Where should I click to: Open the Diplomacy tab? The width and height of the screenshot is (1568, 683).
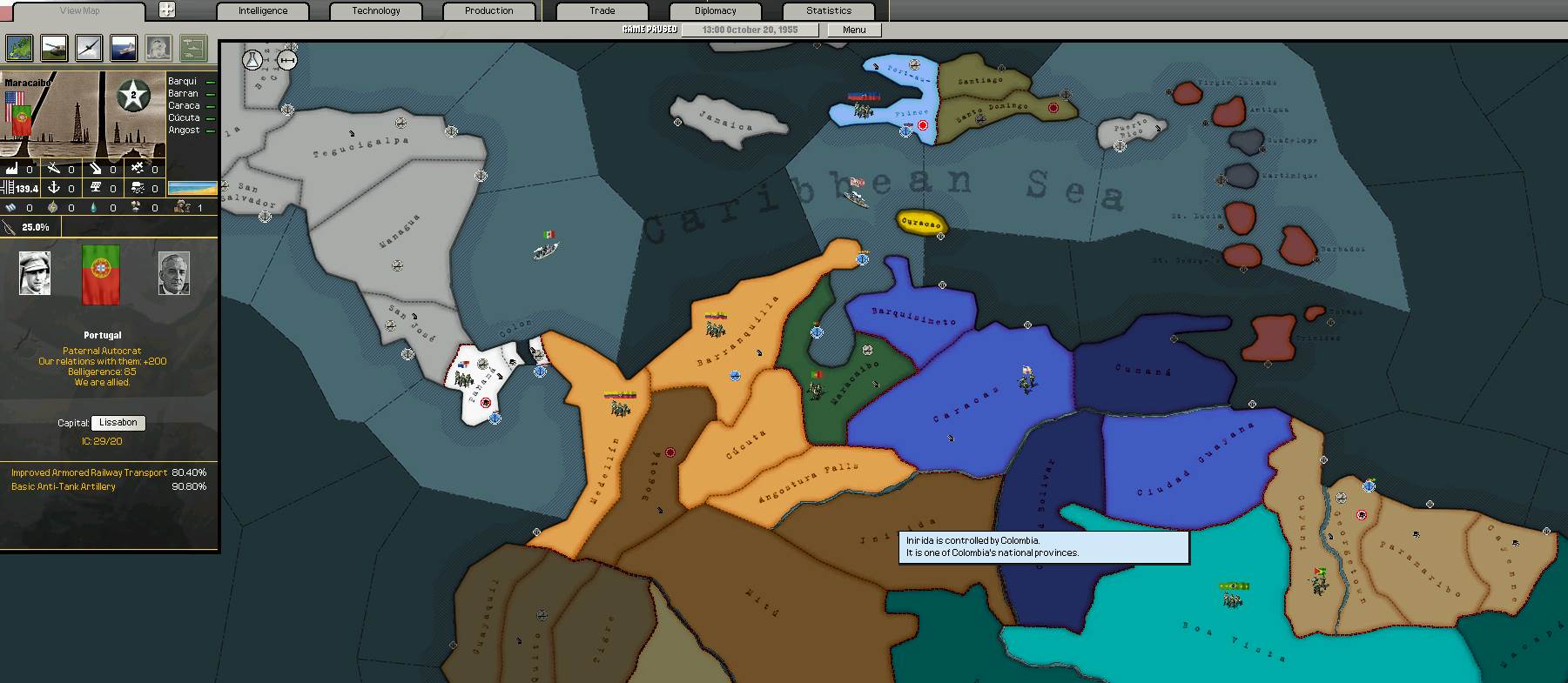coord(715,11)
